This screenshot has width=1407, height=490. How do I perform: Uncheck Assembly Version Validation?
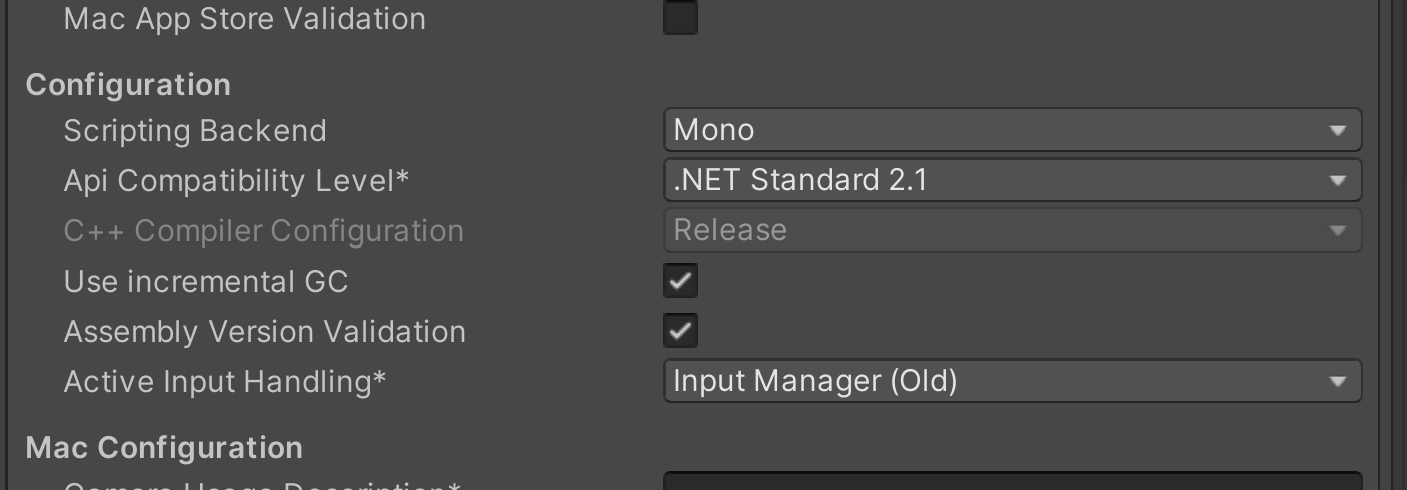[x=680, y=331]
